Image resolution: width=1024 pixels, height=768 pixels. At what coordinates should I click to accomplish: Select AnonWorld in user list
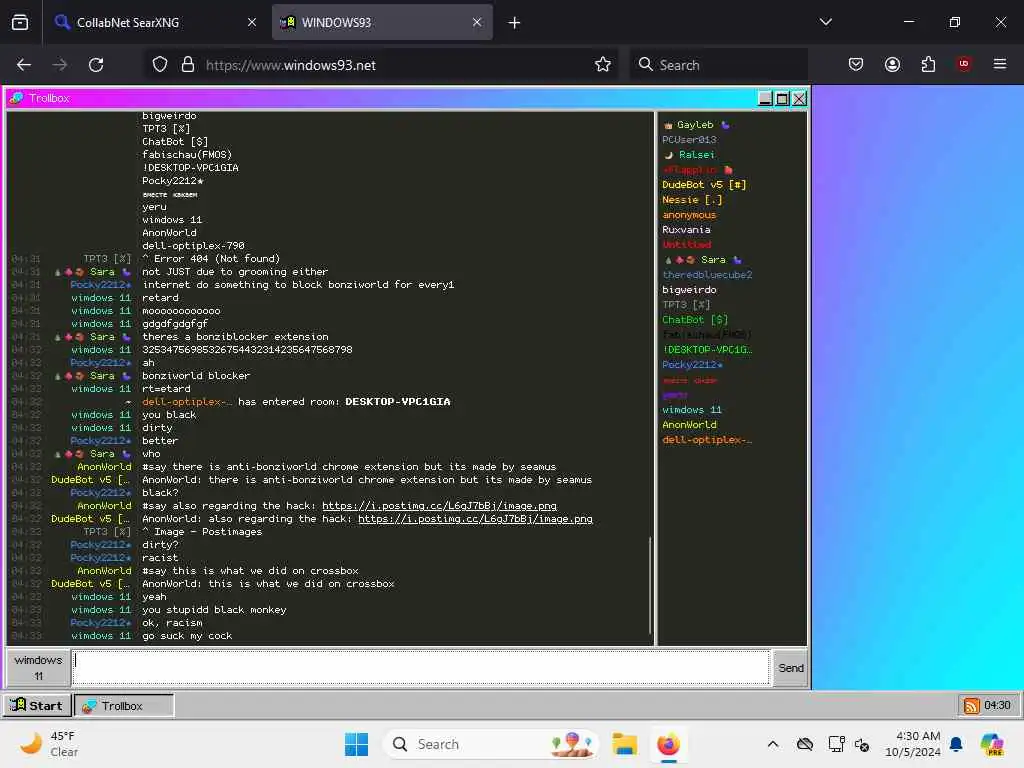(689, 425)
